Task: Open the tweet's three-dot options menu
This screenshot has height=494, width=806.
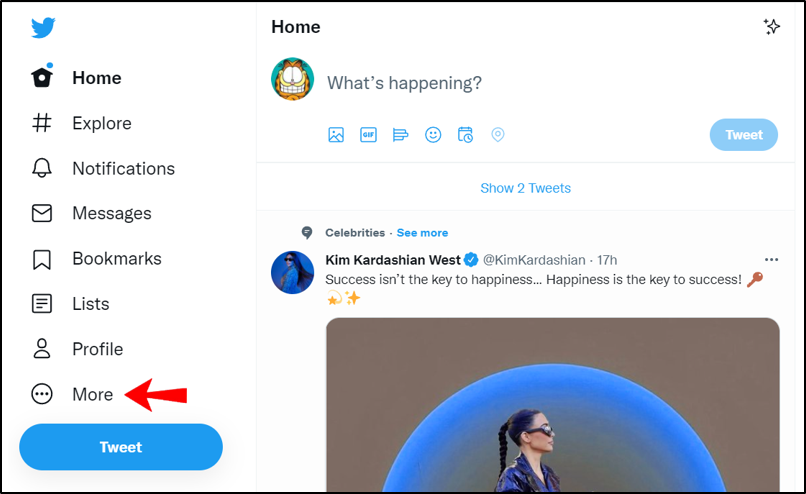Action: [x=771, y=260]
